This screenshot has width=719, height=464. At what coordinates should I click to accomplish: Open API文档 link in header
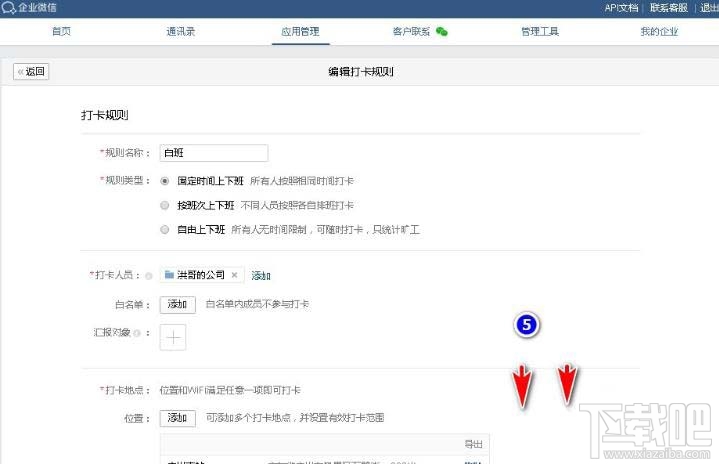pos(621,8)
